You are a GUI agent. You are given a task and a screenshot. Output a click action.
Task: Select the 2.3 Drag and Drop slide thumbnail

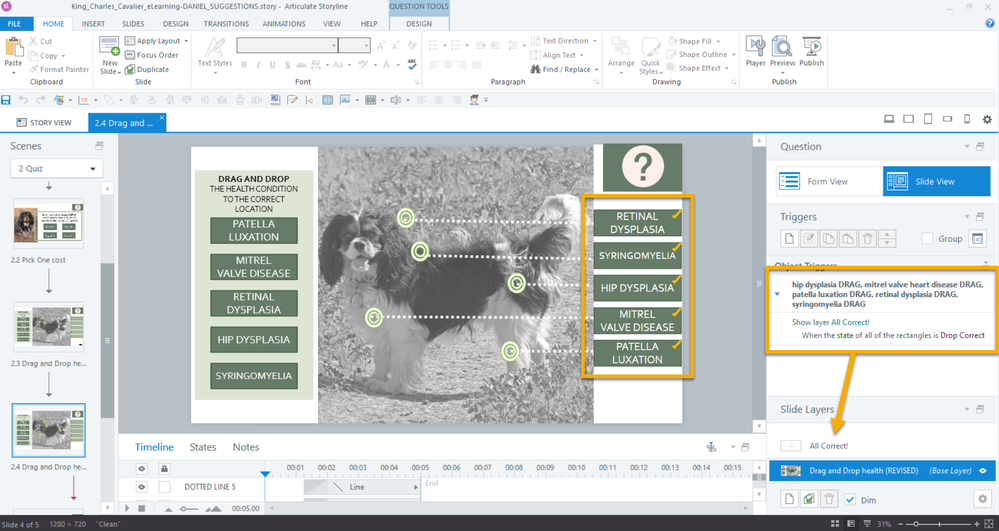click(48, 327)
